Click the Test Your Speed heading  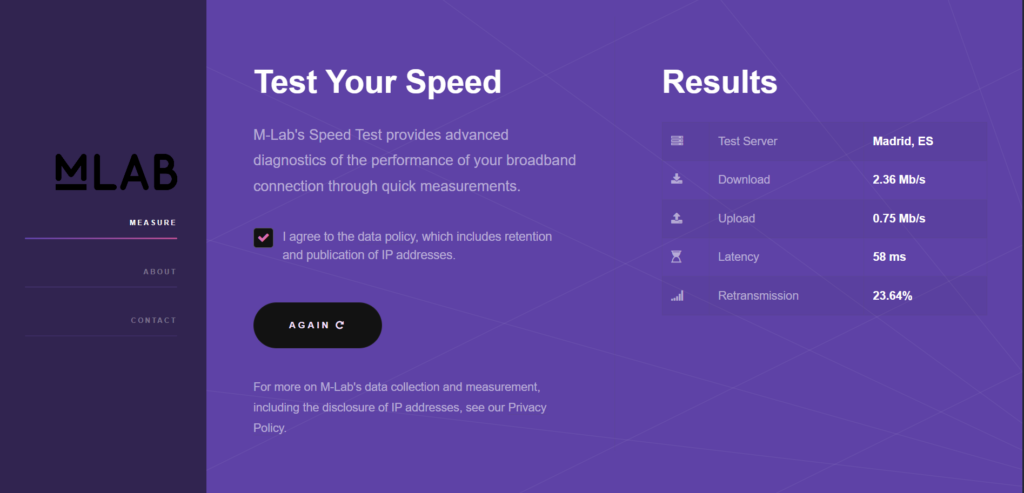coord(377,82)
